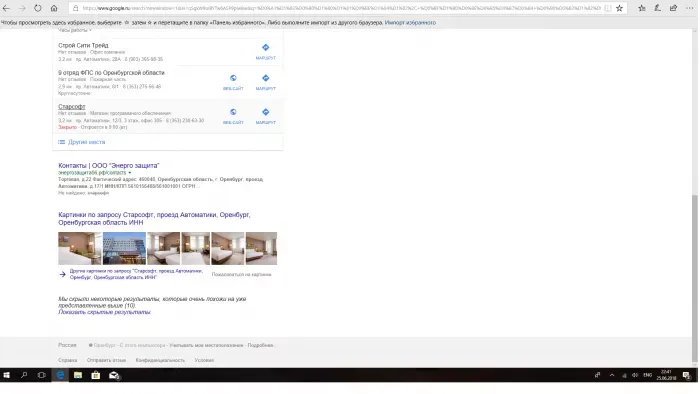
Task: Share this page using share icon
Action: (x=673, y=8)
